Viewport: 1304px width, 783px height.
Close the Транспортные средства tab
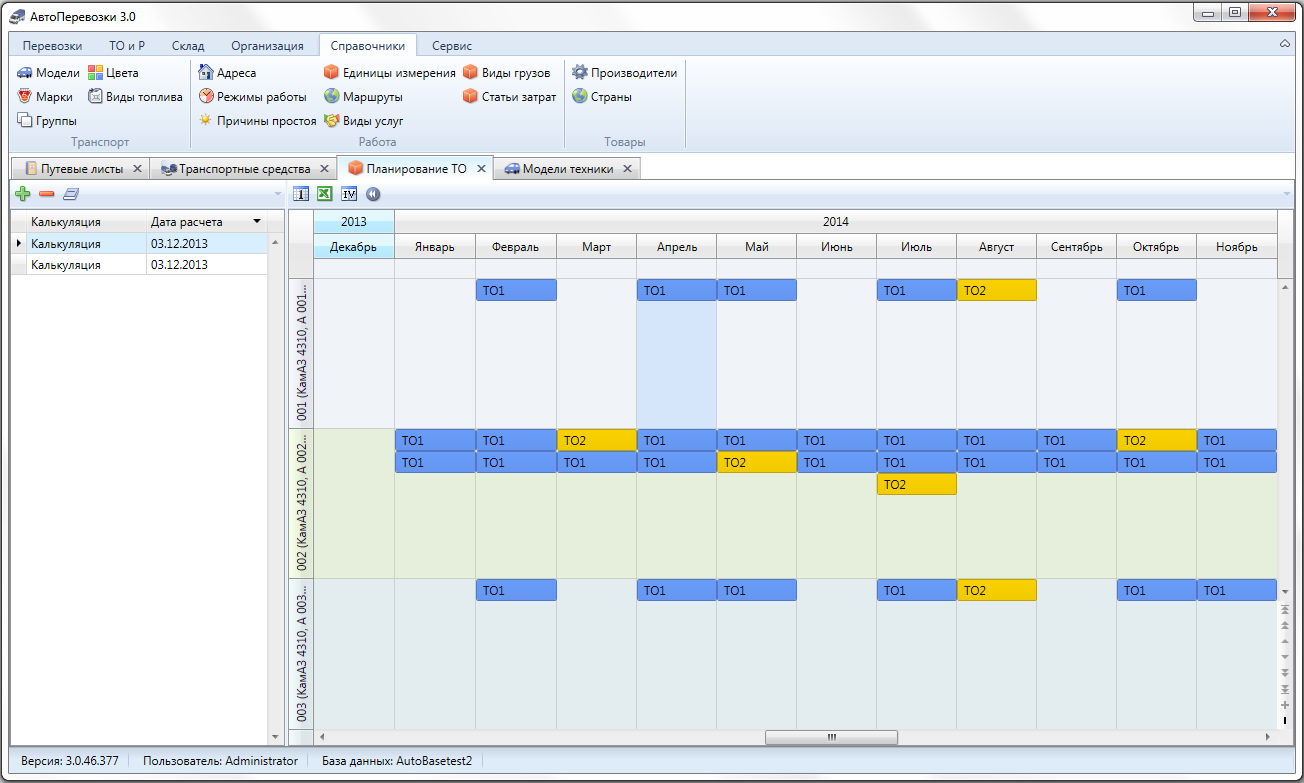pos(323,169)
